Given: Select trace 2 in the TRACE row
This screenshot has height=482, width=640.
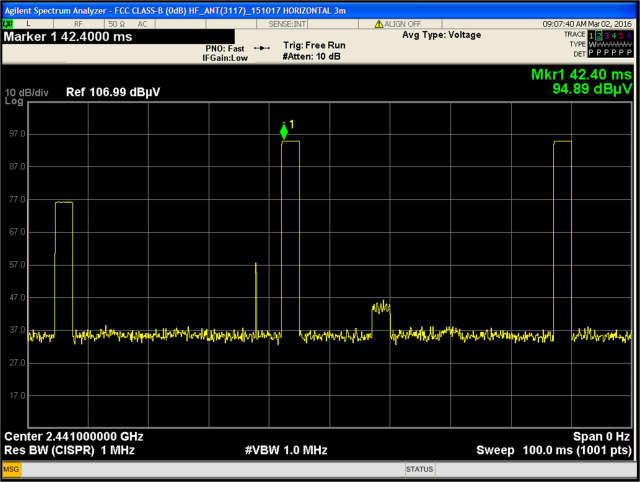Looking at the screenshot, I should tap(599, 36).
